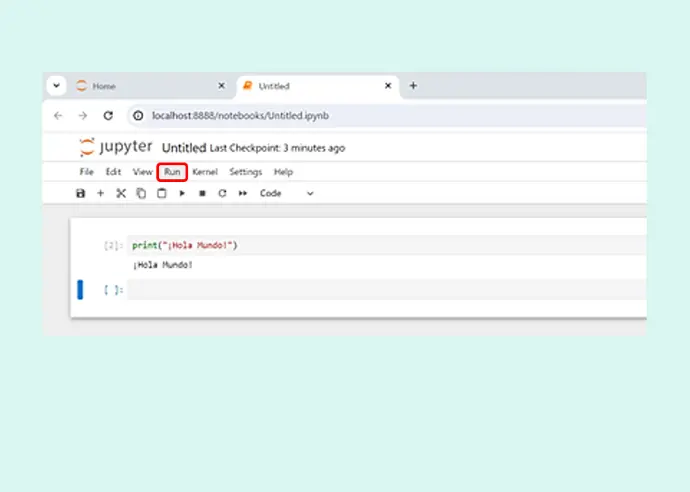The image size is (690, 492).
Task: Open the Run menu
Action: [x=172, y=172]
